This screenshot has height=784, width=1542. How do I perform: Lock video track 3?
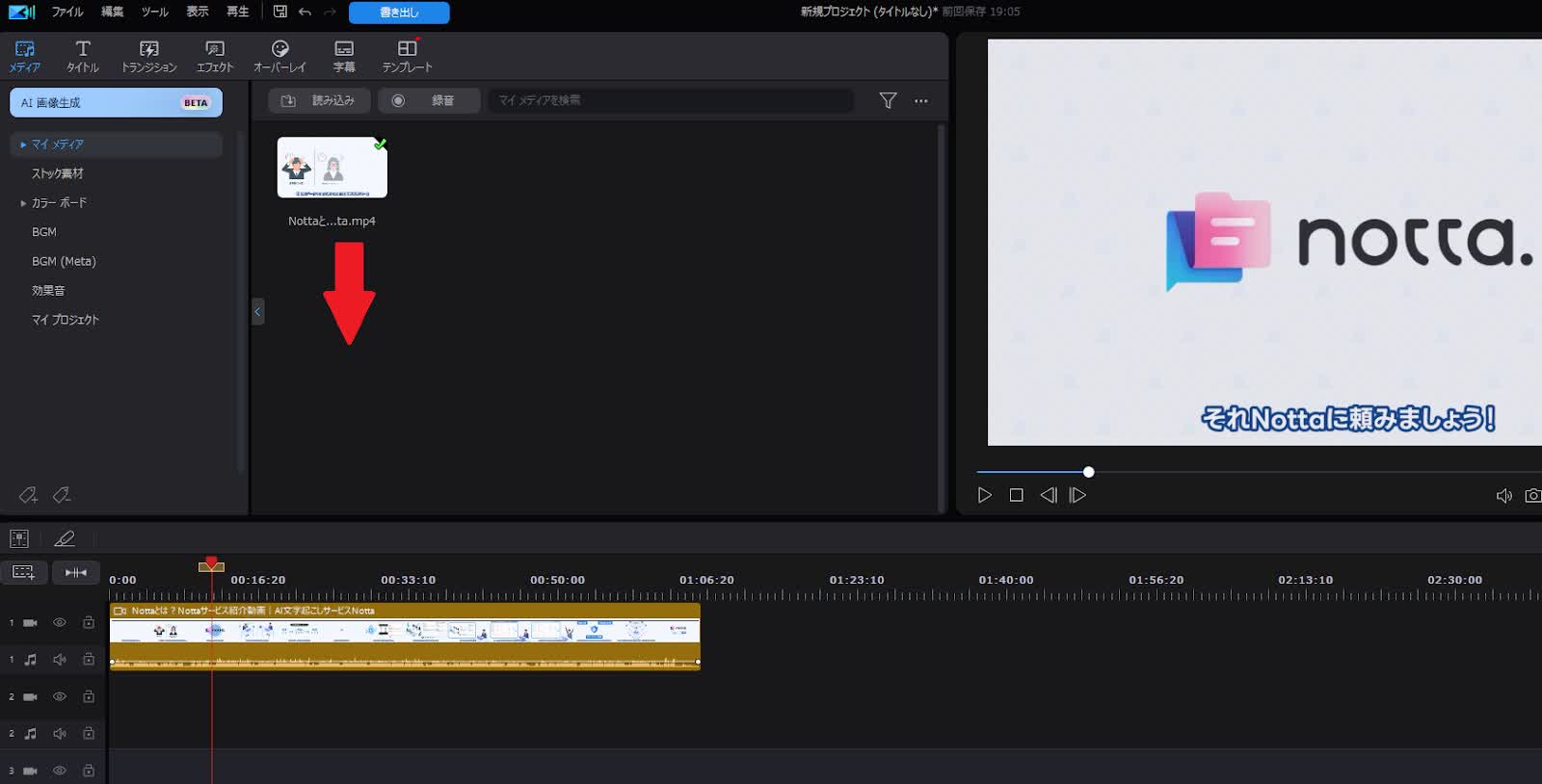click(x=89, y=771)
